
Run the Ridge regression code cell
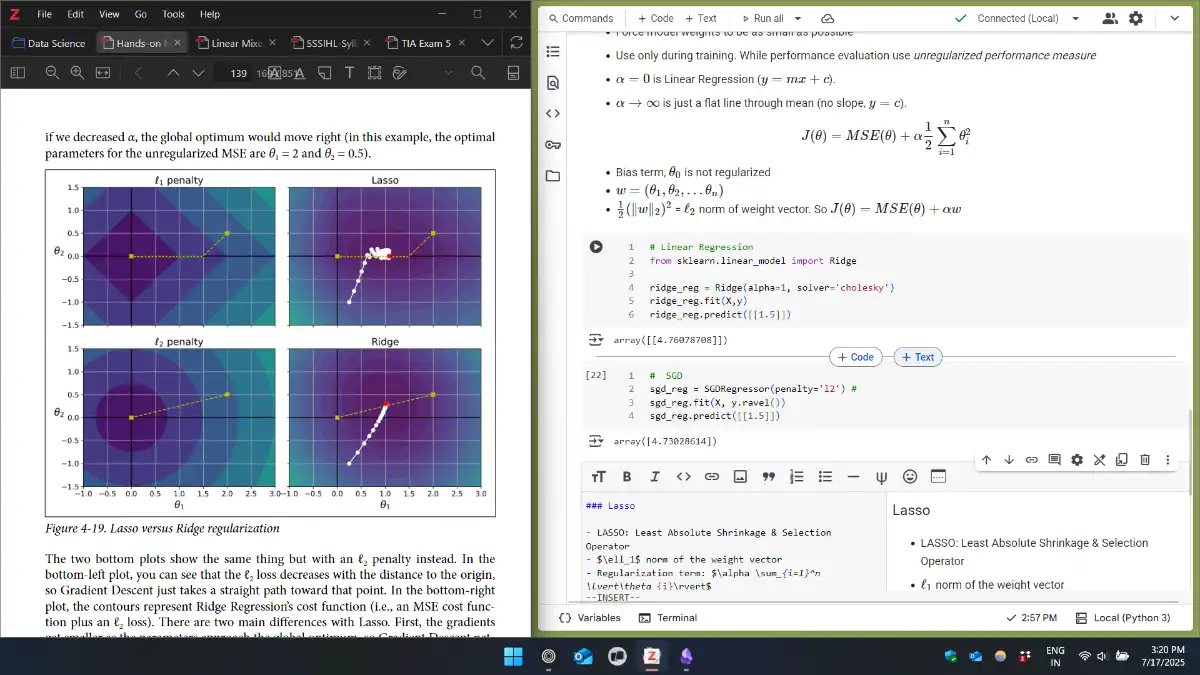596,247
